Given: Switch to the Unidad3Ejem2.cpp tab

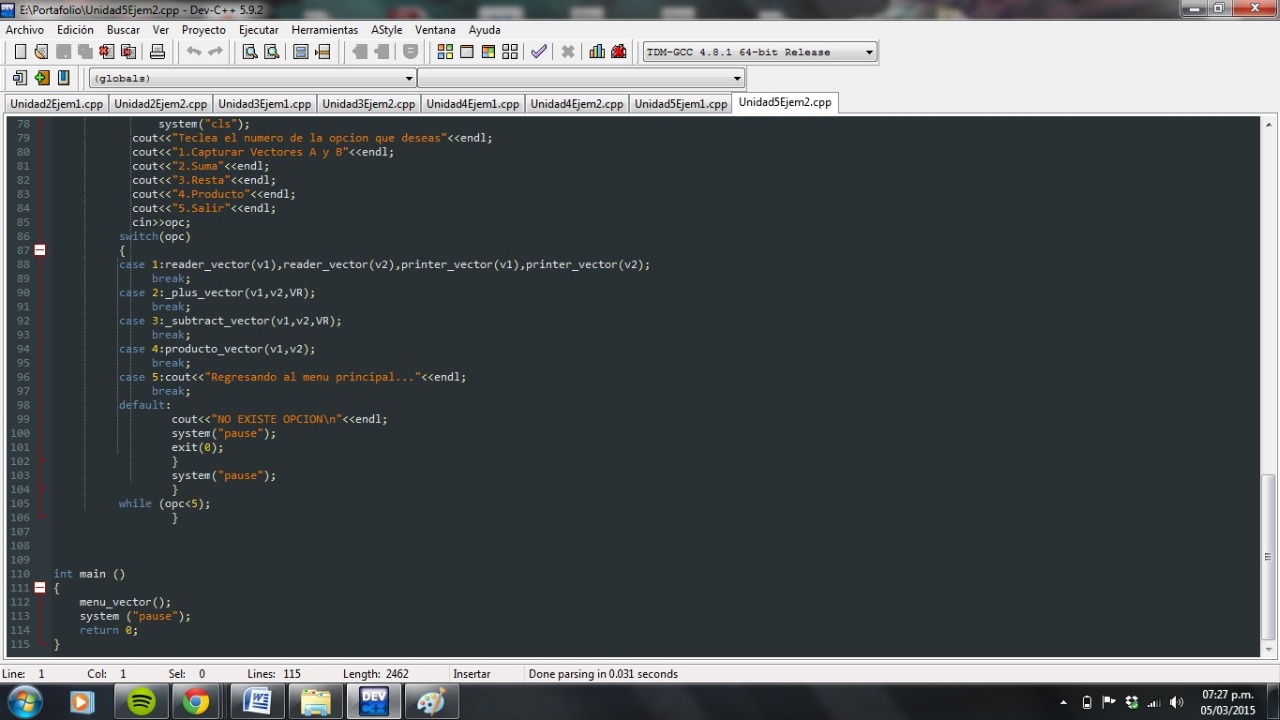Looking at the screenshot, I should (x=368, y=104).
